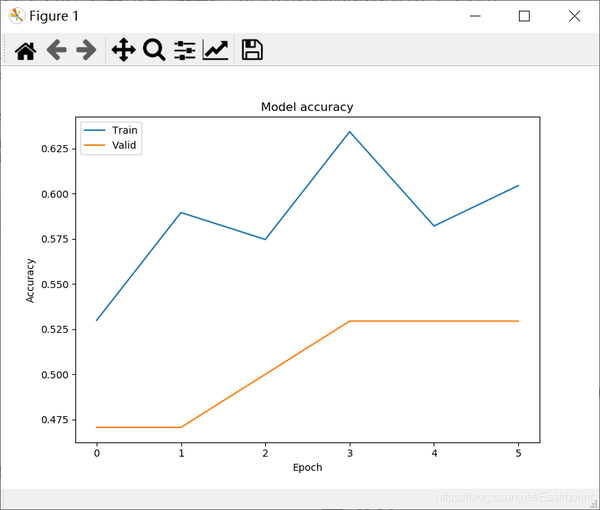
Task: Maximize the Figure 1 window
Action: [x=524, y=16]
